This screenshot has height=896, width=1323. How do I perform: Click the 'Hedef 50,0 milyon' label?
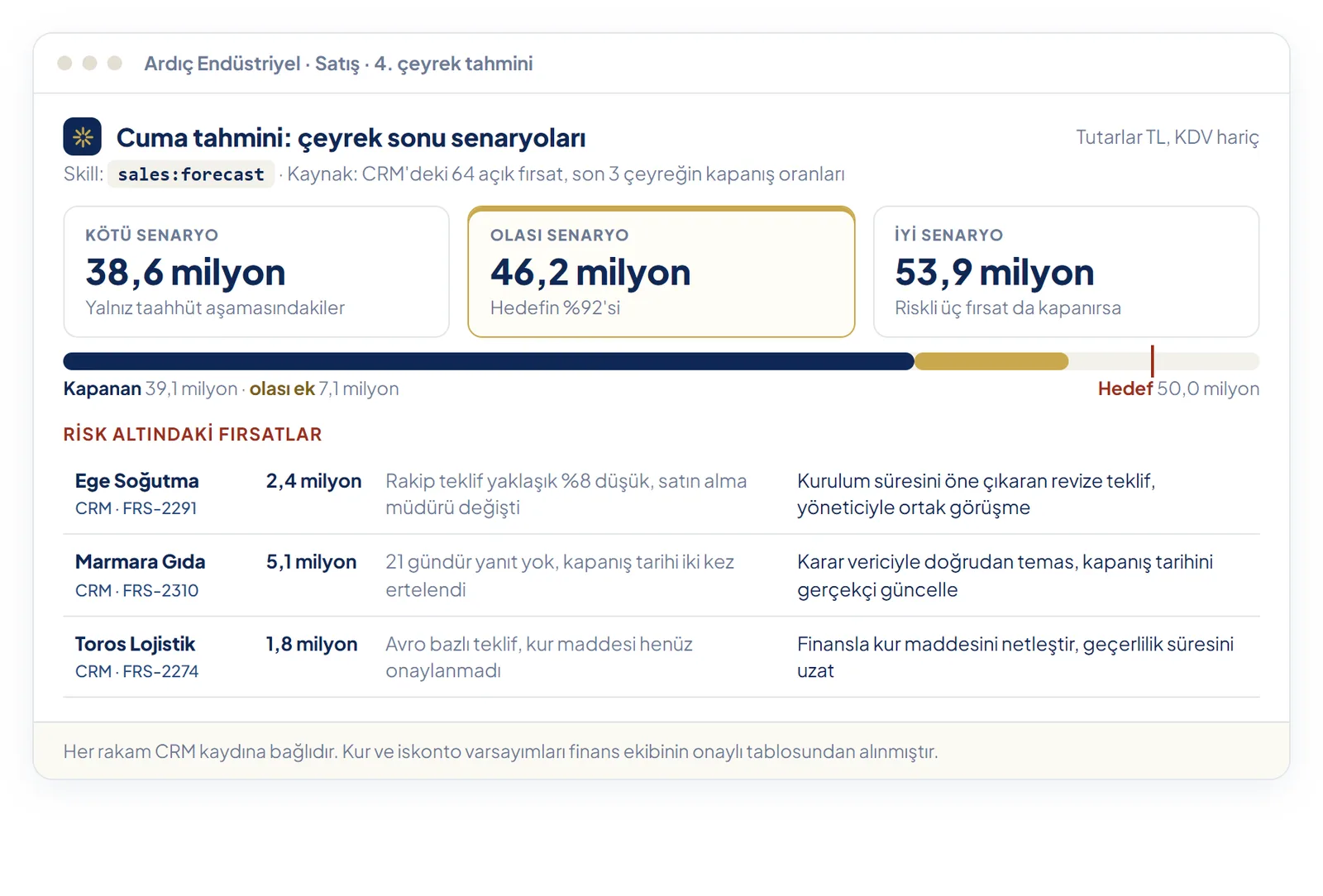(1178, 389)
